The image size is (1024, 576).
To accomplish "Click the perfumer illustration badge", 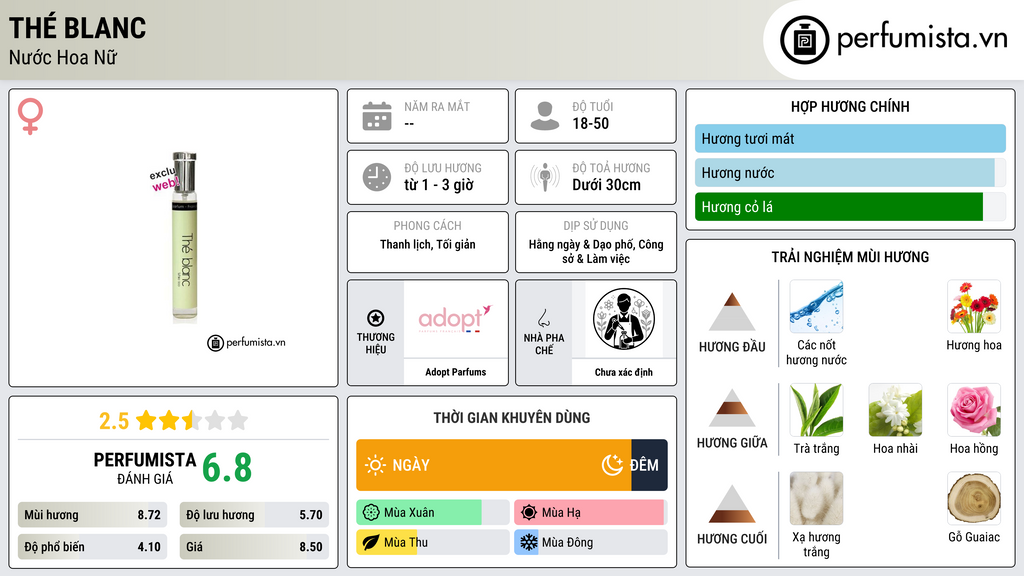I will tap(624, 319).
